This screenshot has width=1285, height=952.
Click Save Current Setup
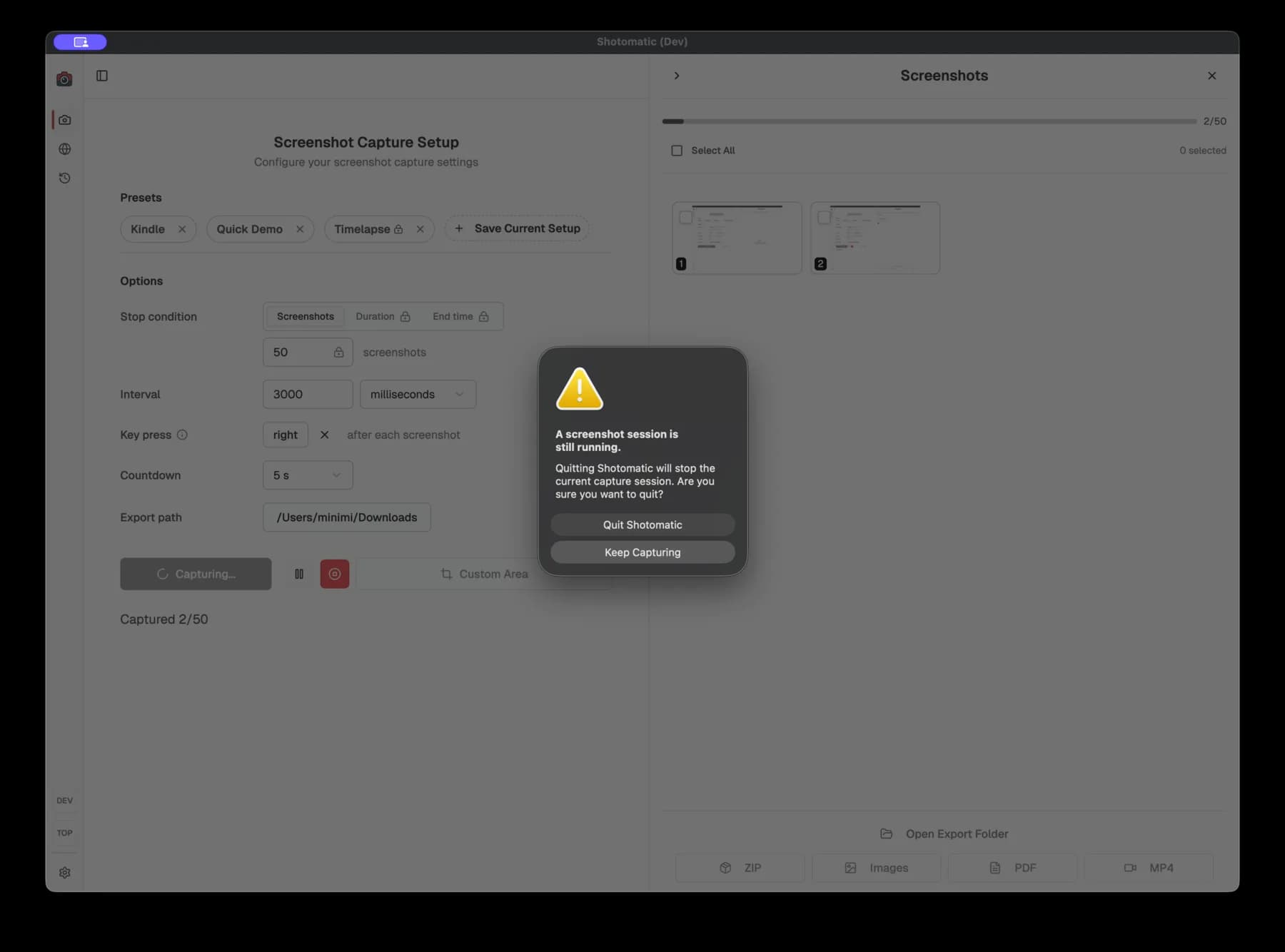(x=517, y=228)
